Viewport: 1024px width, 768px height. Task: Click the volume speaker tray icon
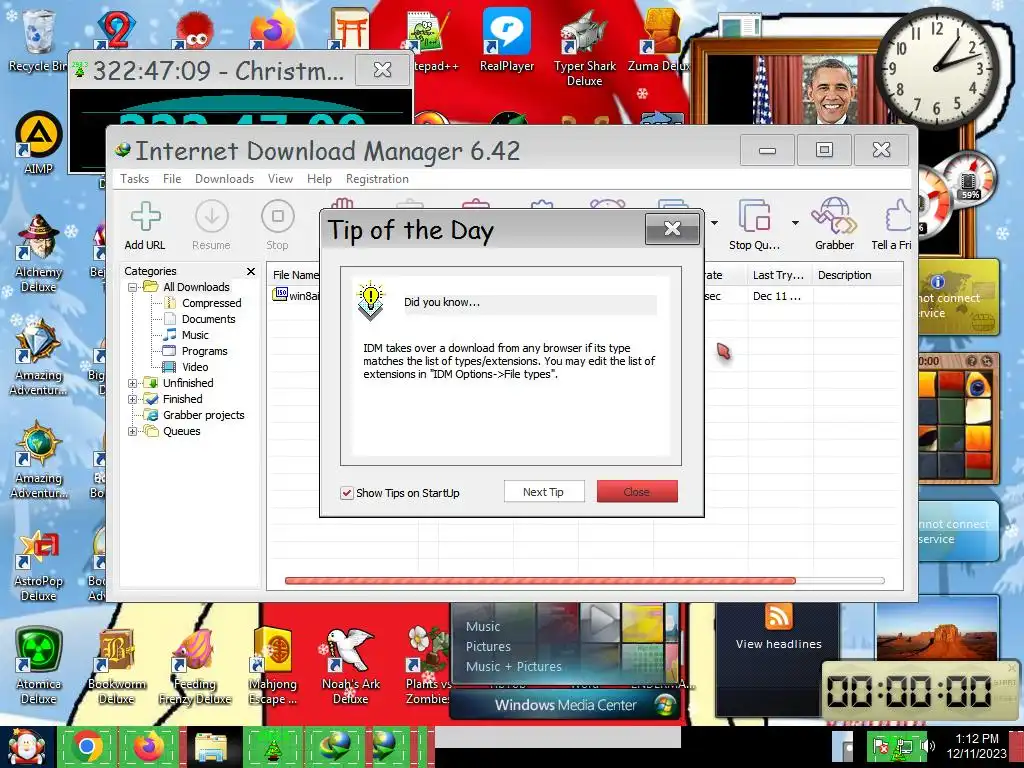point(927,746)
